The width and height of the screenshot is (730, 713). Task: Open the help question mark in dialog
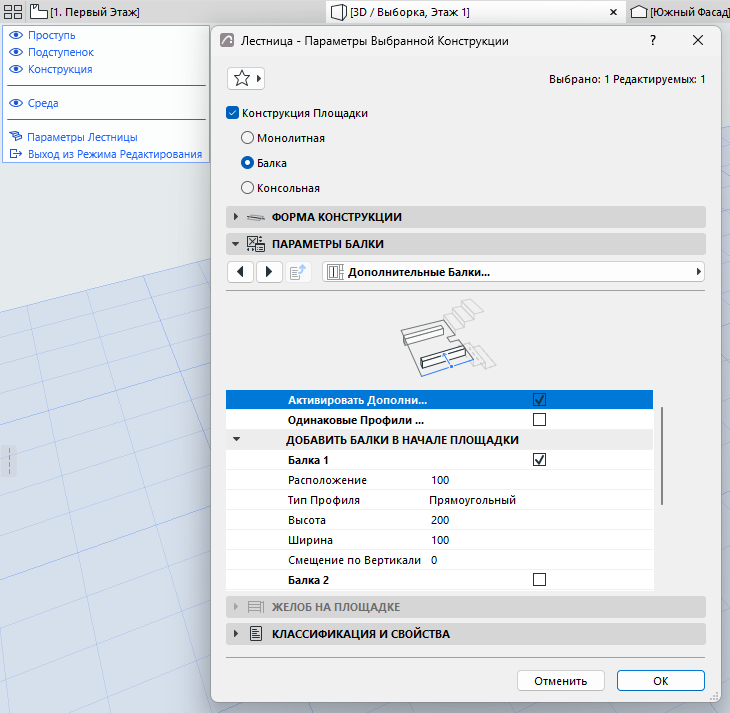point(653,41)
